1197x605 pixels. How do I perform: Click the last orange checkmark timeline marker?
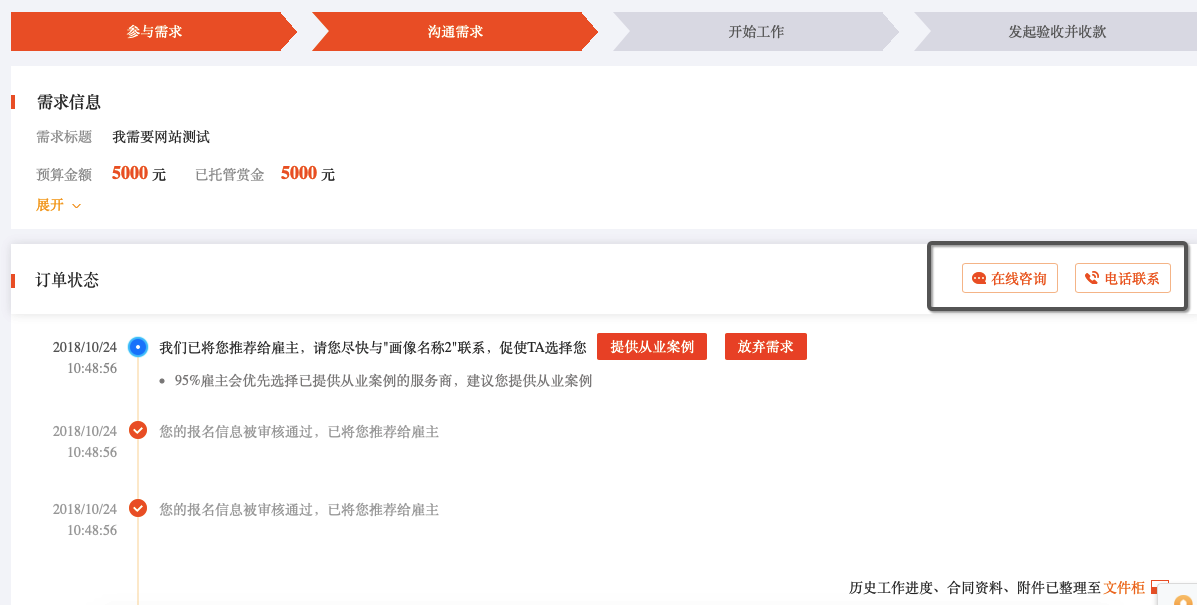pyautogui.click(x=138, y=508)
